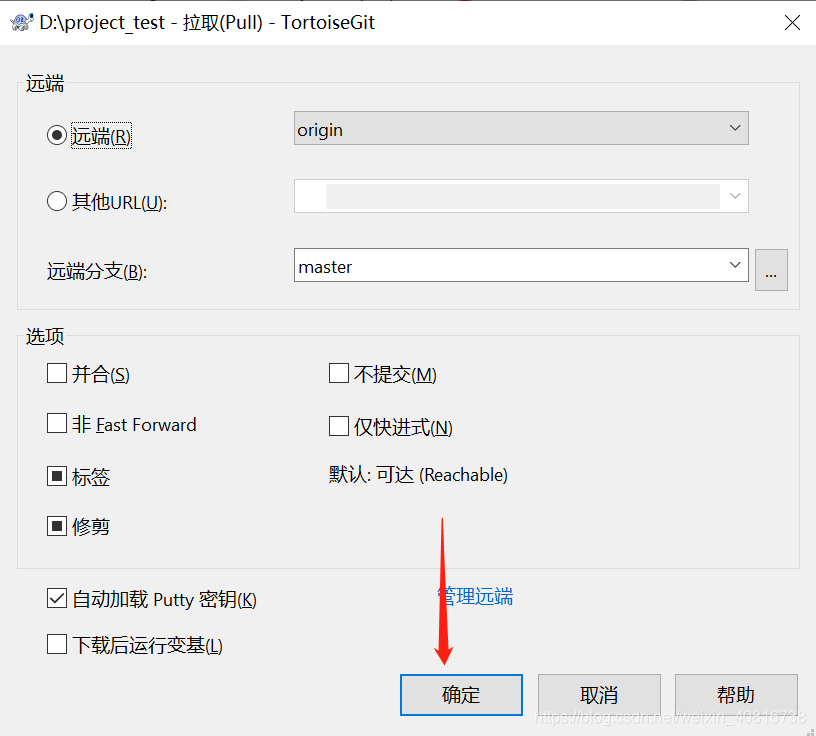Toggle the 标签 tri-state checkbox
The image size is (816, 736).
click(57, 476)
